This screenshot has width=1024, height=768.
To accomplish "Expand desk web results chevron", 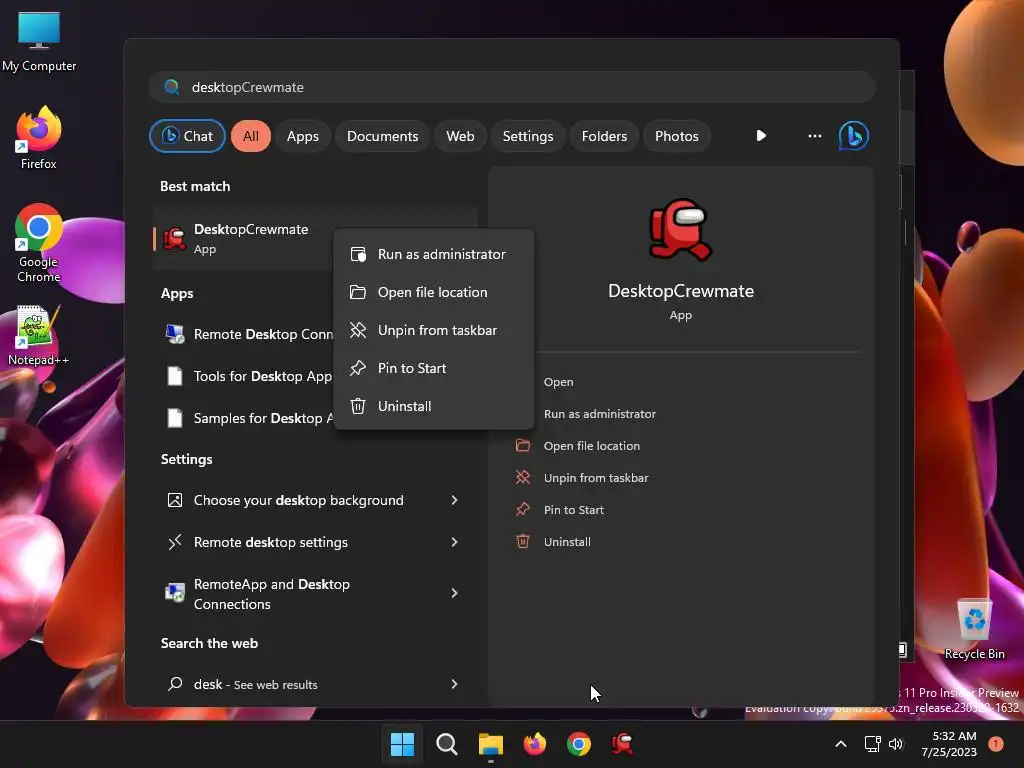I will [455, 684].
